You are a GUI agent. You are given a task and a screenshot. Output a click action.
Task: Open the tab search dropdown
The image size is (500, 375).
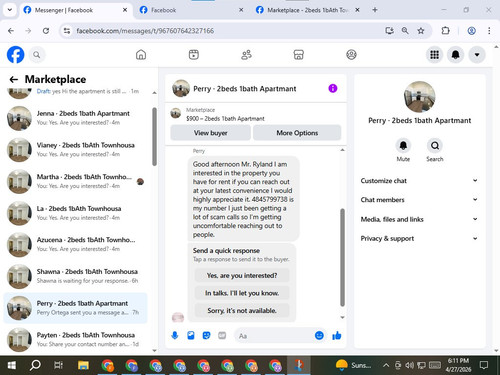tap(10, 10)
